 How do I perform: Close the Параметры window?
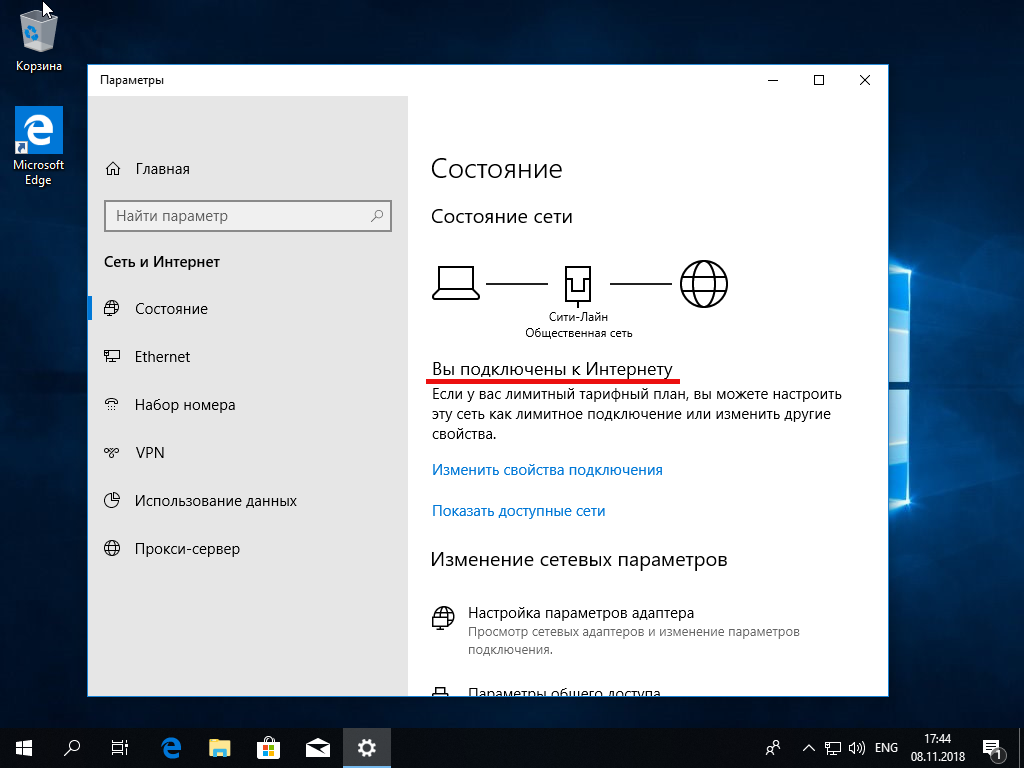click(865, 80)
